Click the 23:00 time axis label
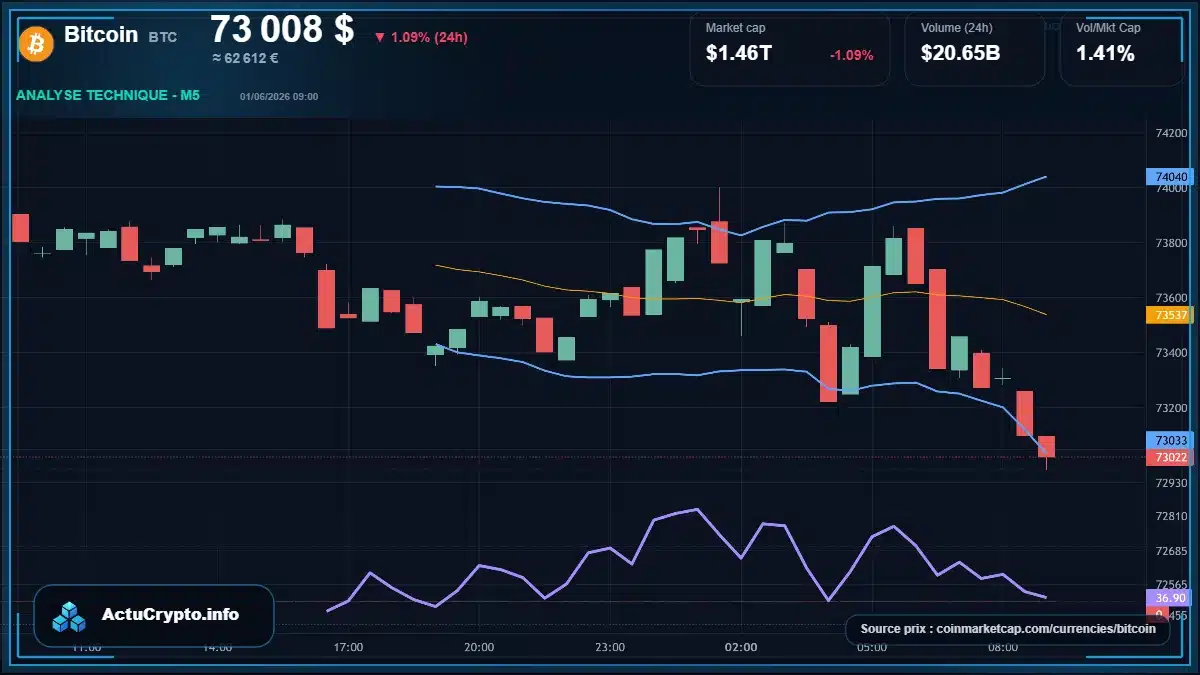The width and height of the screenshot is (1200, 675). (x=610, y=647)
